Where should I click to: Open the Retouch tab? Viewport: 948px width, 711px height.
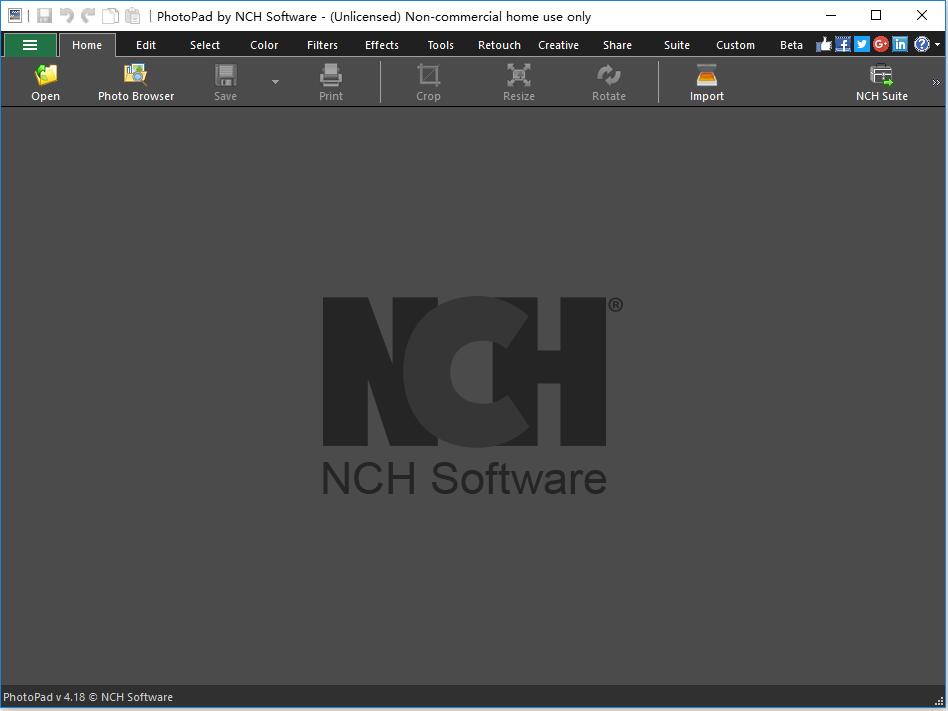pos(499,45)
